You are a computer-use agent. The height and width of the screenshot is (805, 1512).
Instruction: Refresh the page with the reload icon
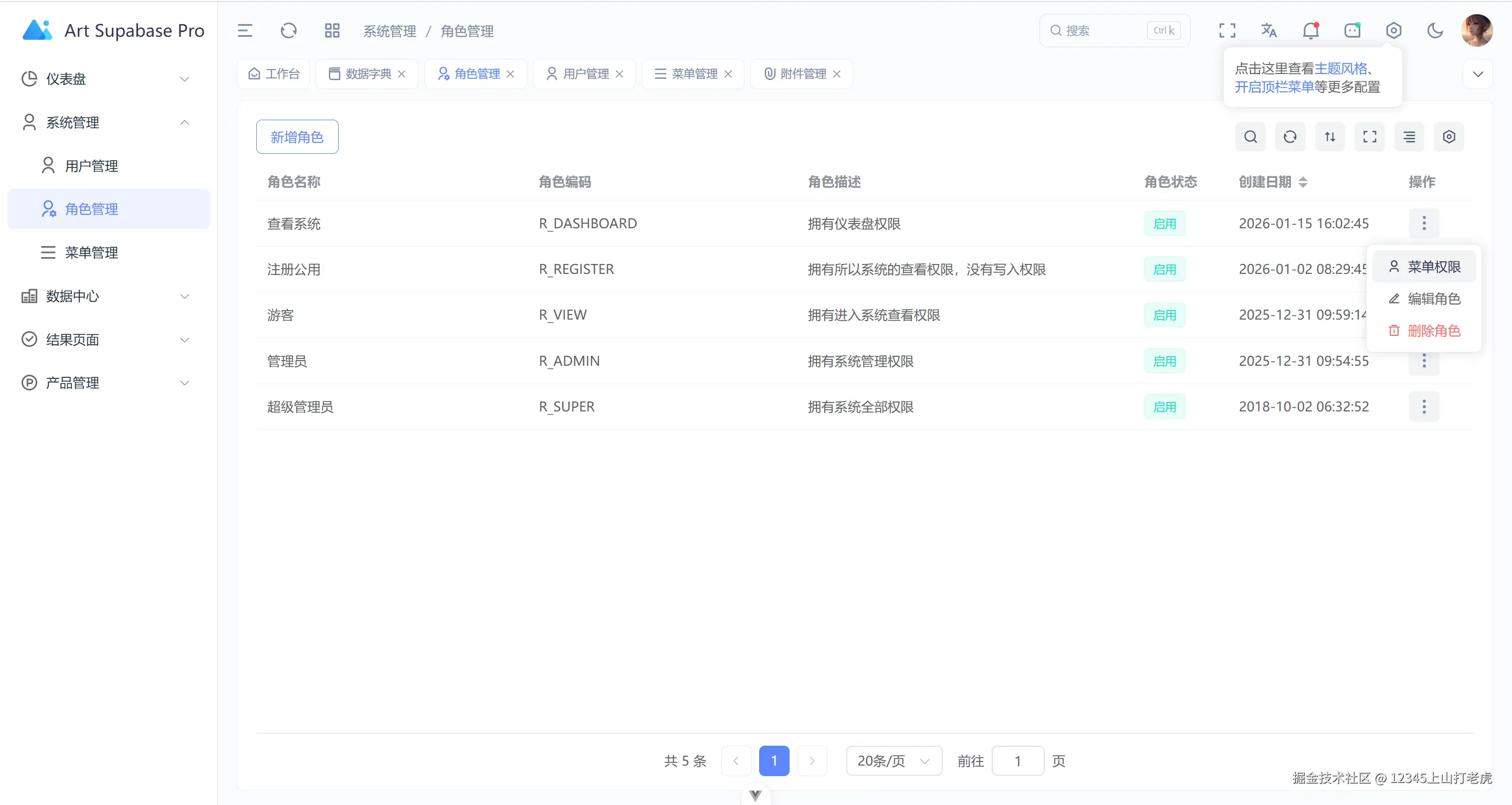[x=288, y=30]
